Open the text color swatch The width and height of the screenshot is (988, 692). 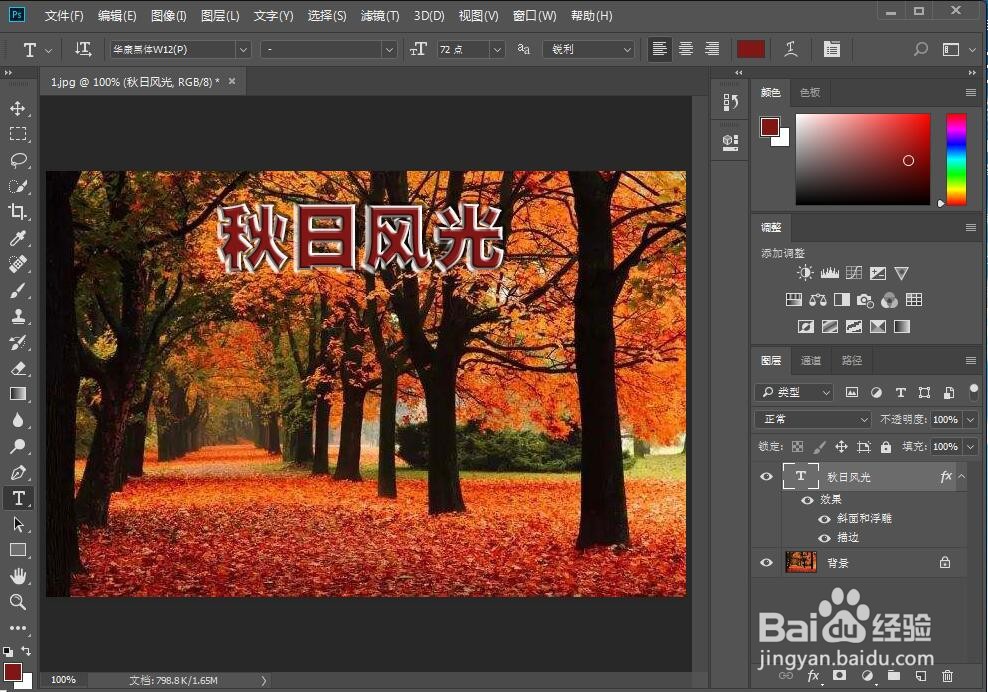coord(750,48)
